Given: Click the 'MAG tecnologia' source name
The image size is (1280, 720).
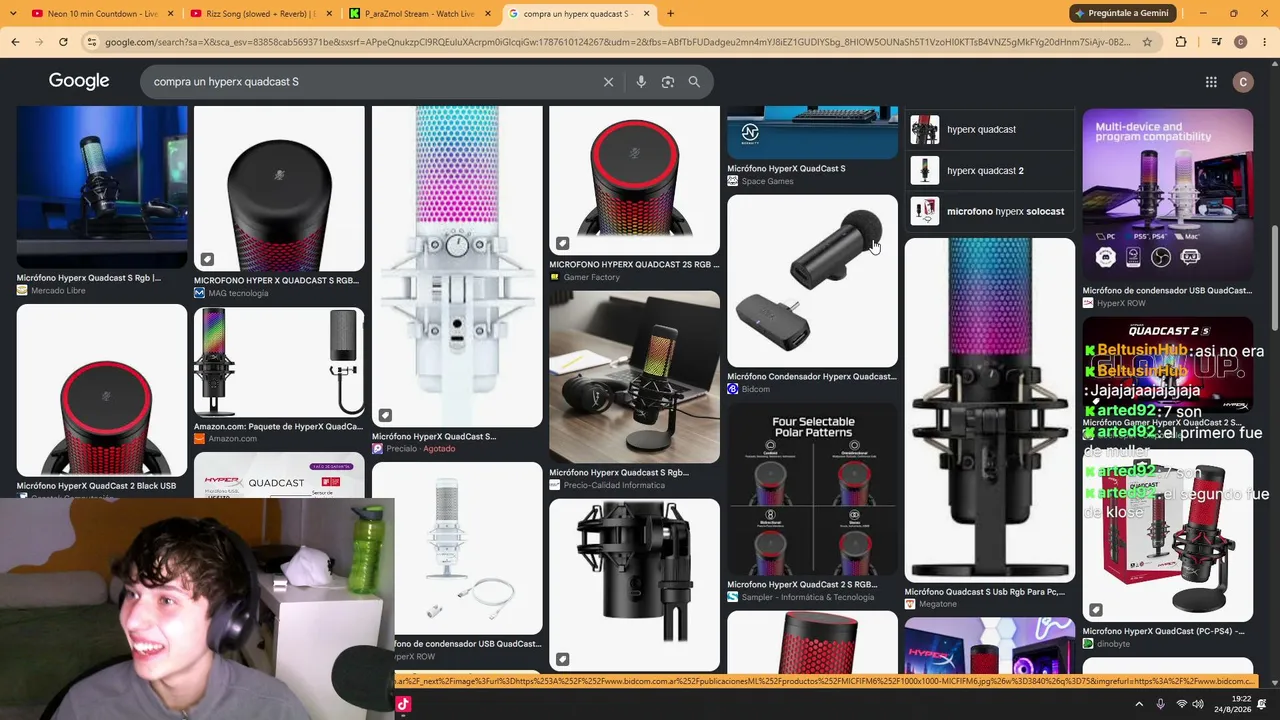Looking at the screenshot, I should [238, 294].
